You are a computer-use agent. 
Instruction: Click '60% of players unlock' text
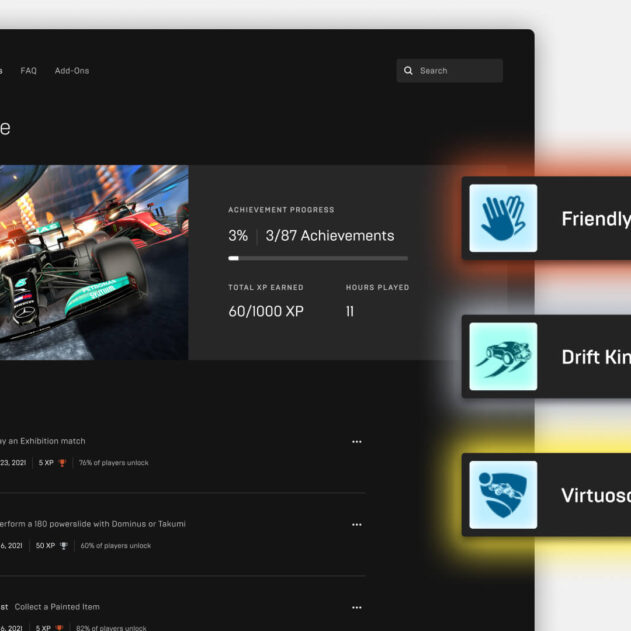[116, 546]
